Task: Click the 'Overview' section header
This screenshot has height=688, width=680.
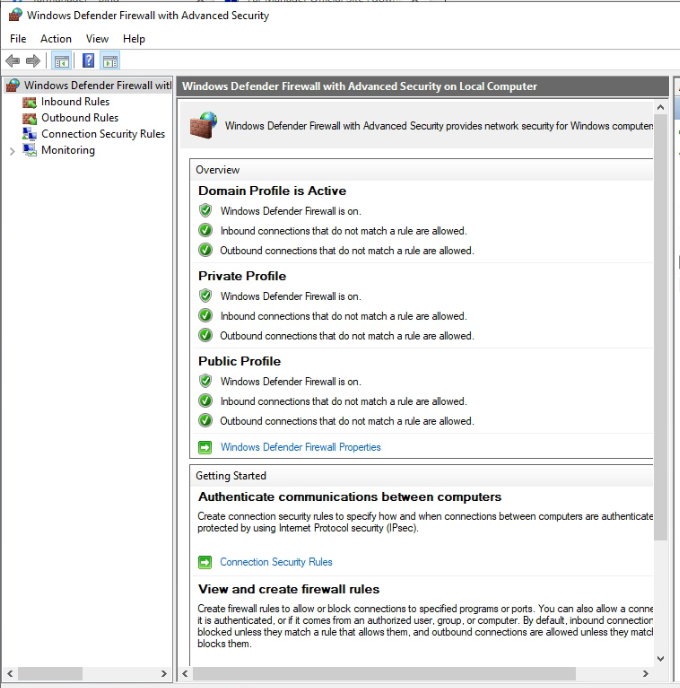Action: [218, 170]
